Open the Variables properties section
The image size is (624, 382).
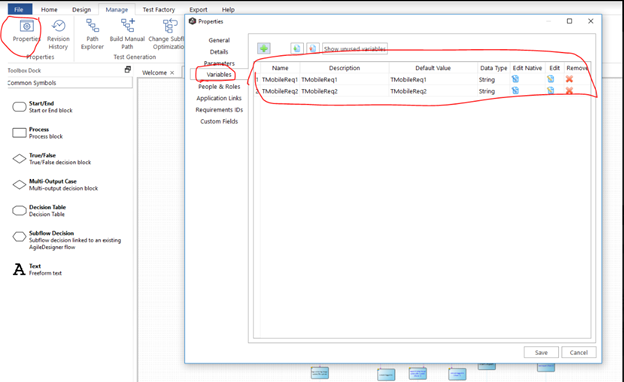pyautogui.click(x=219, y=74)
